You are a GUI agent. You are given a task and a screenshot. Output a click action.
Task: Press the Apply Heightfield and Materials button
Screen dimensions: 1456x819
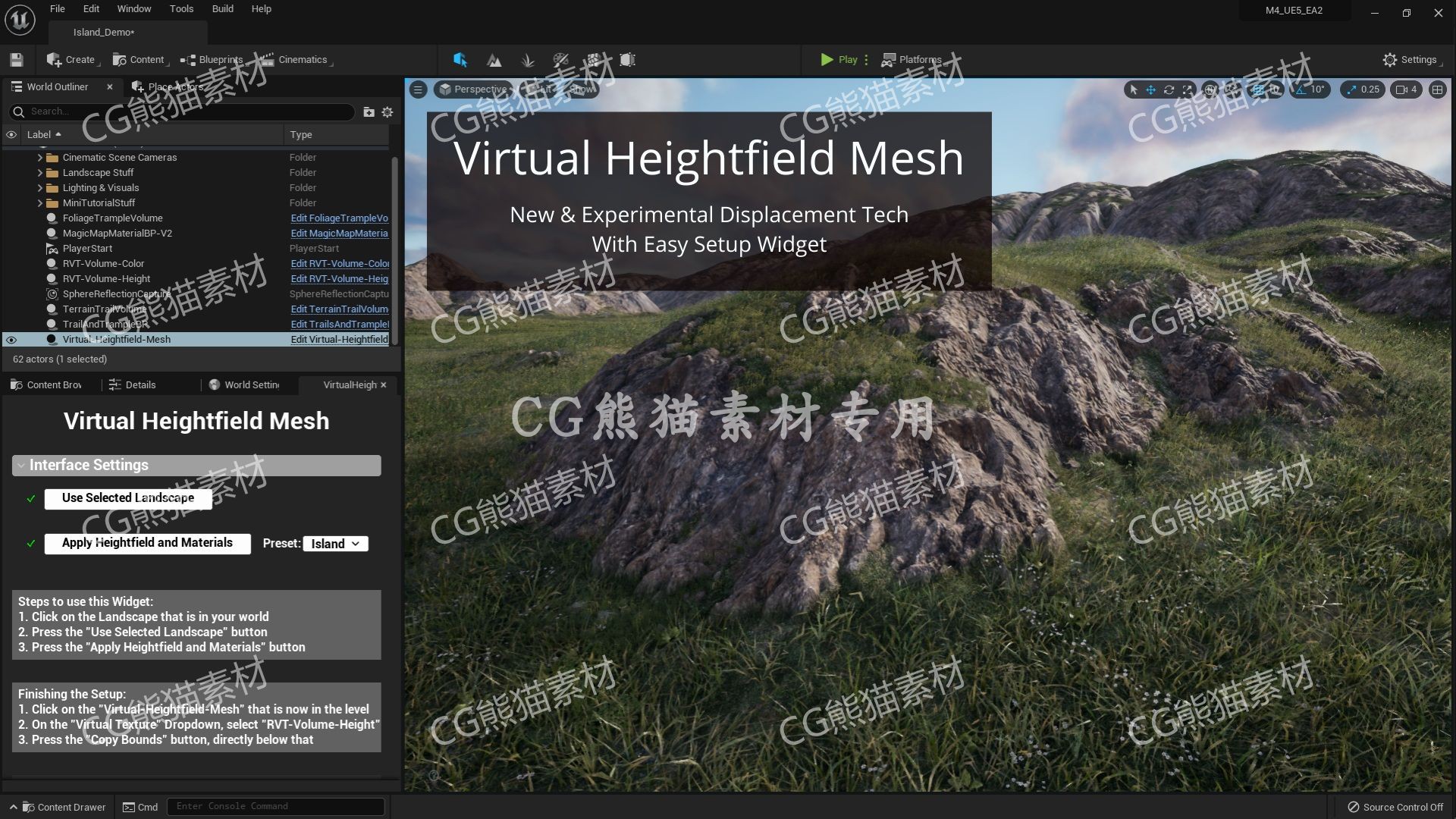[x=146, y=542]
